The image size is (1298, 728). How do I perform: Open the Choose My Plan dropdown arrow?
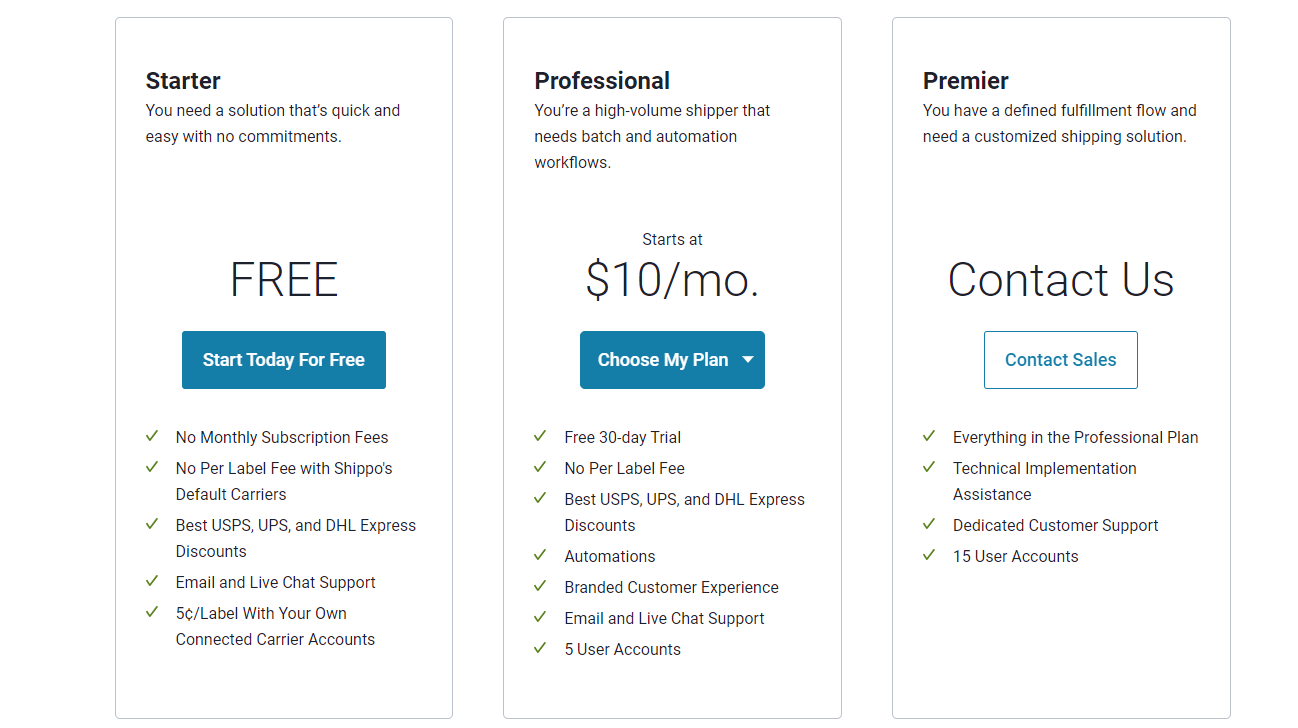point(748,360)
